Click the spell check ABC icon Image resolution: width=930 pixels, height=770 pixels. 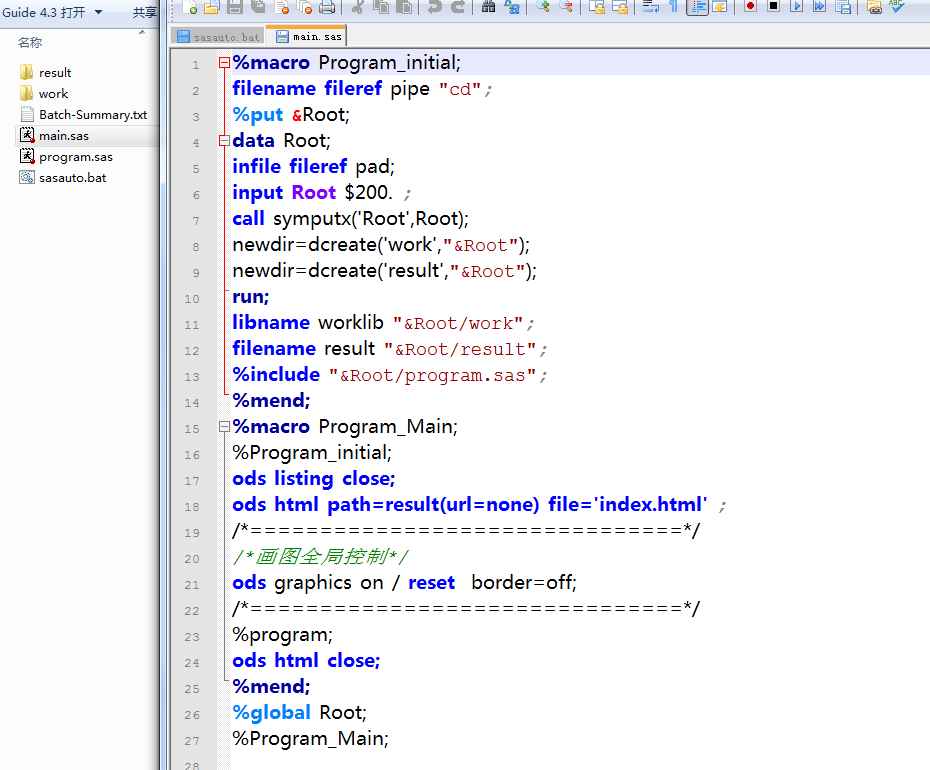coord(897,7)
